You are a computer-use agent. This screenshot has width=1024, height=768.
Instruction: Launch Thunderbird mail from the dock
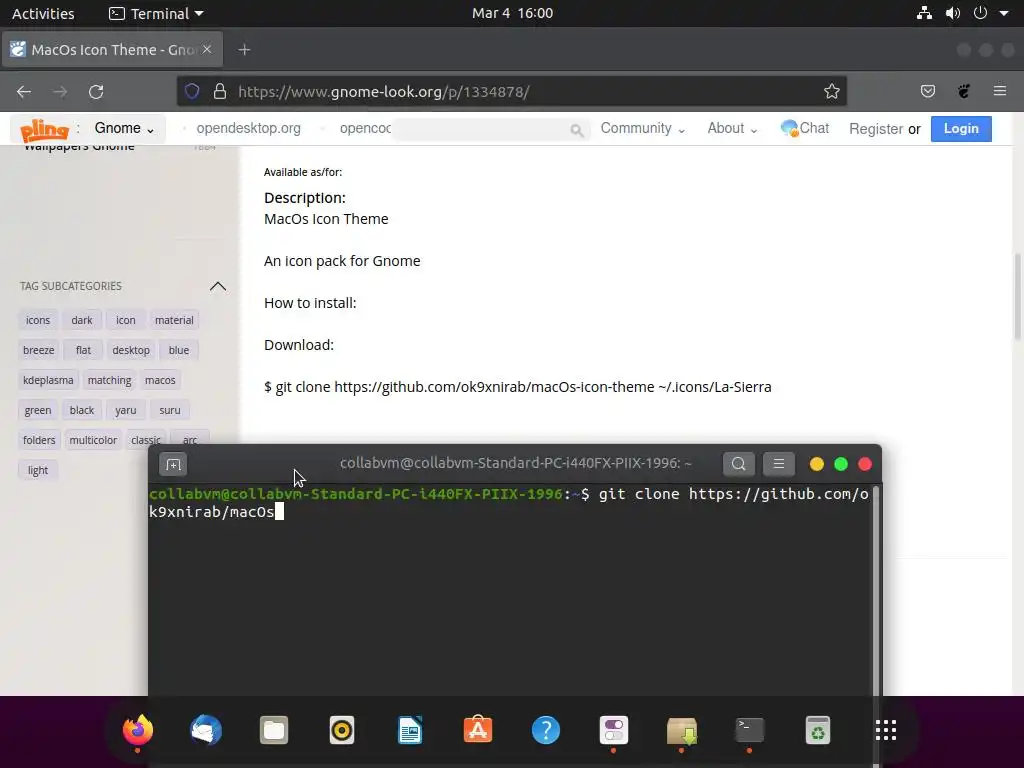coord(206,729)
